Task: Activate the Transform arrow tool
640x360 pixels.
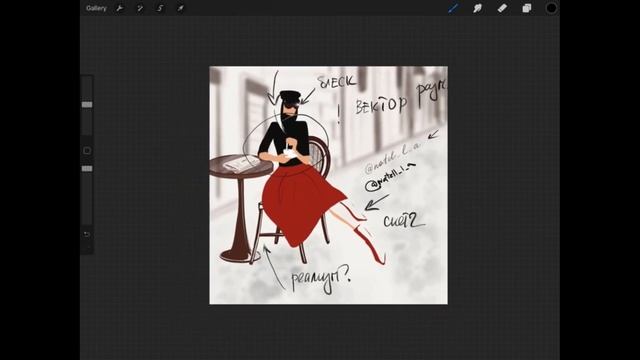Action: coord(180,8)
